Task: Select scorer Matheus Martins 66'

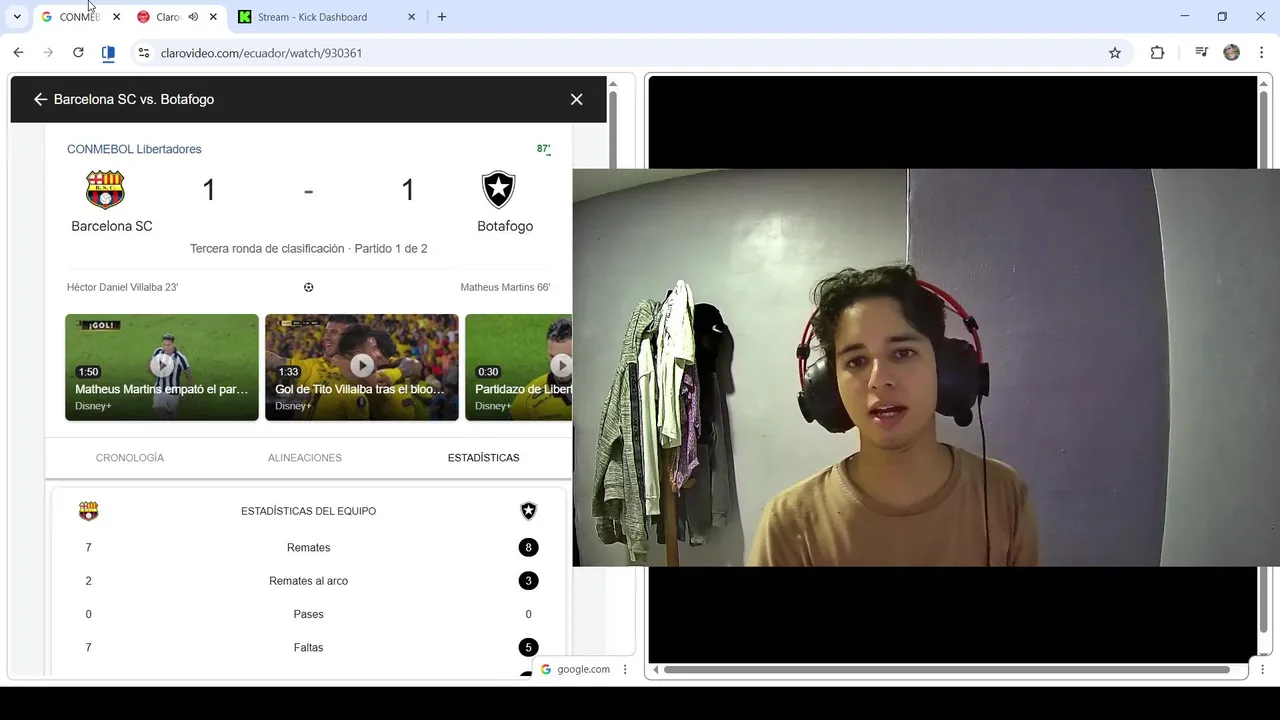Action: 505,287
